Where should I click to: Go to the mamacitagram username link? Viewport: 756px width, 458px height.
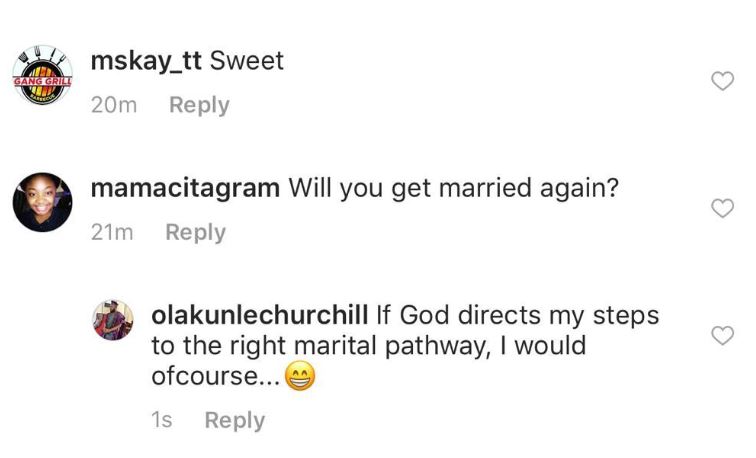click(x=185, y=188)
